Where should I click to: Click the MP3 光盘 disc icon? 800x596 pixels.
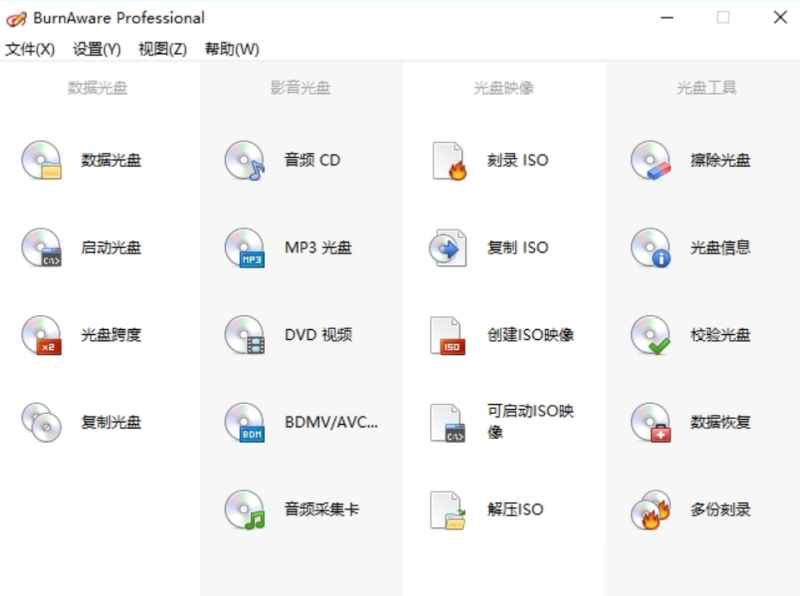click(x=245, y=247)
